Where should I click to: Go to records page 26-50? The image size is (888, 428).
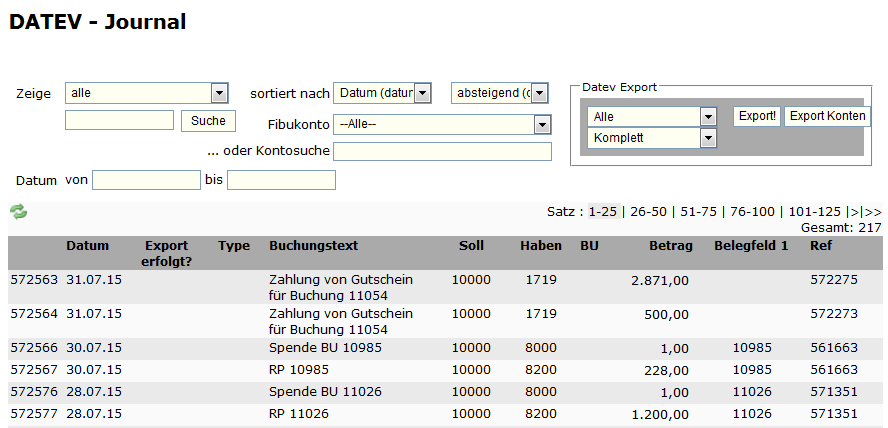648,211
